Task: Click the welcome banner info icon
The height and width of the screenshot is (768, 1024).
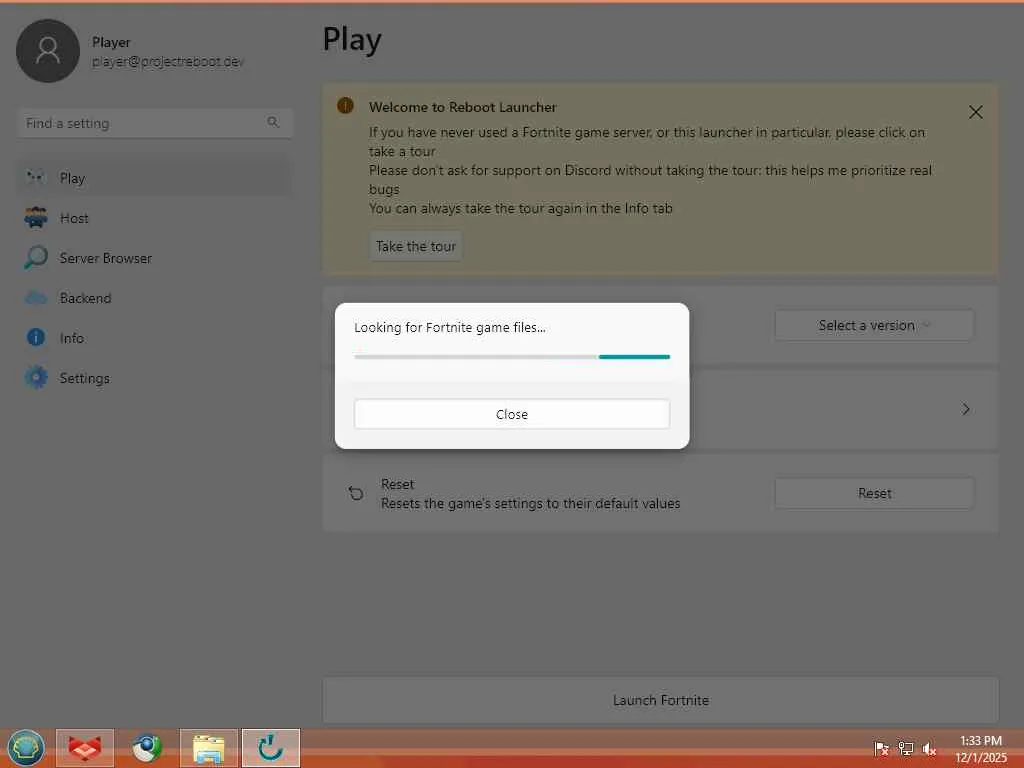Action: (x=345, y=105)
